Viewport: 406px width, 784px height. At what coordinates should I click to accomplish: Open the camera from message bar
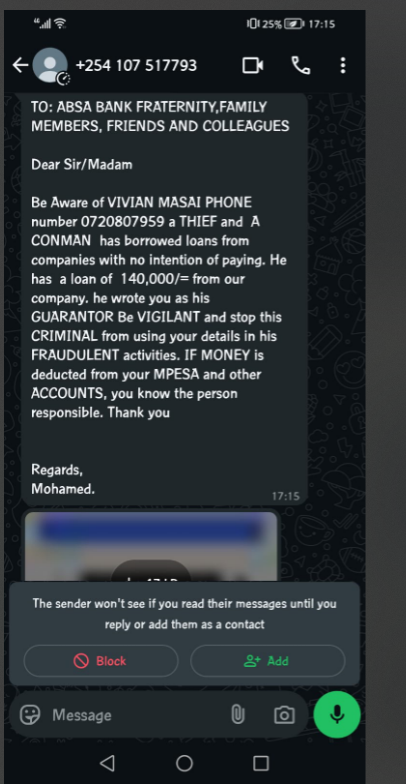(284, 715)
